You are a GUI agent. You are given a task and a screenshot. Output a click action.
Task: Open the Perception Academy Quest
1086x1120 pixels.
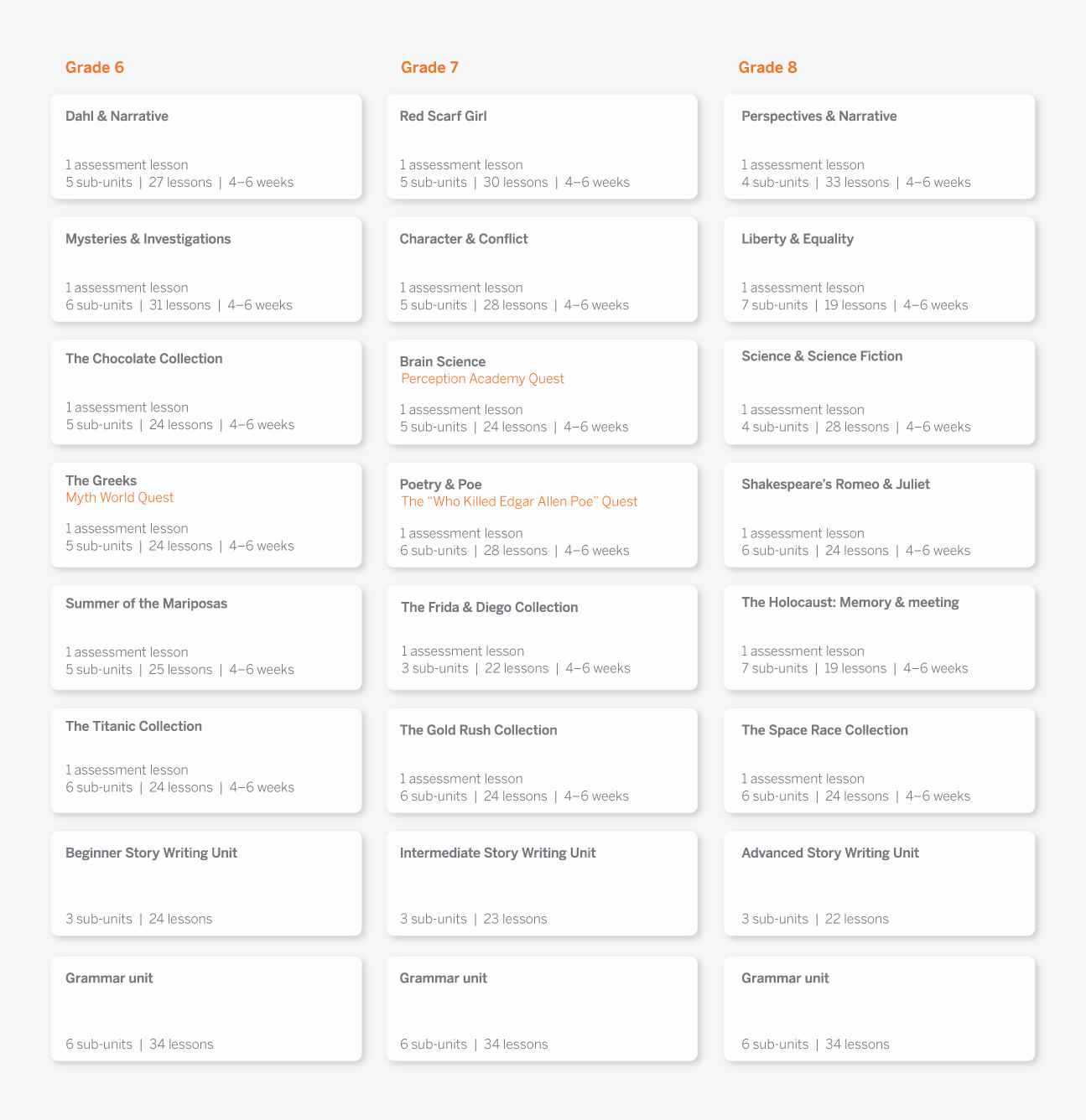coord(482,379)
